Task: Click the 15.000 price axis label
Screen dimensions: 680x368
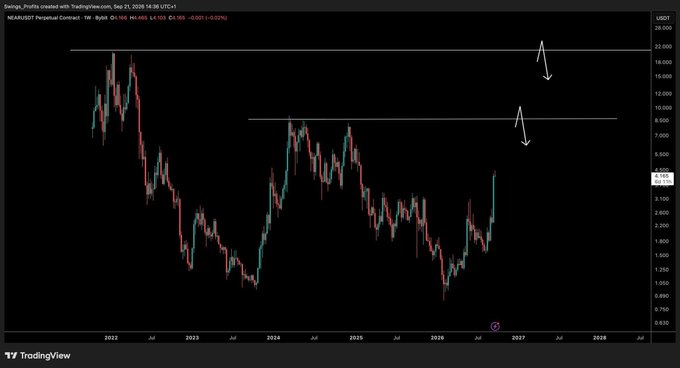Action: (x=664, y=76)
